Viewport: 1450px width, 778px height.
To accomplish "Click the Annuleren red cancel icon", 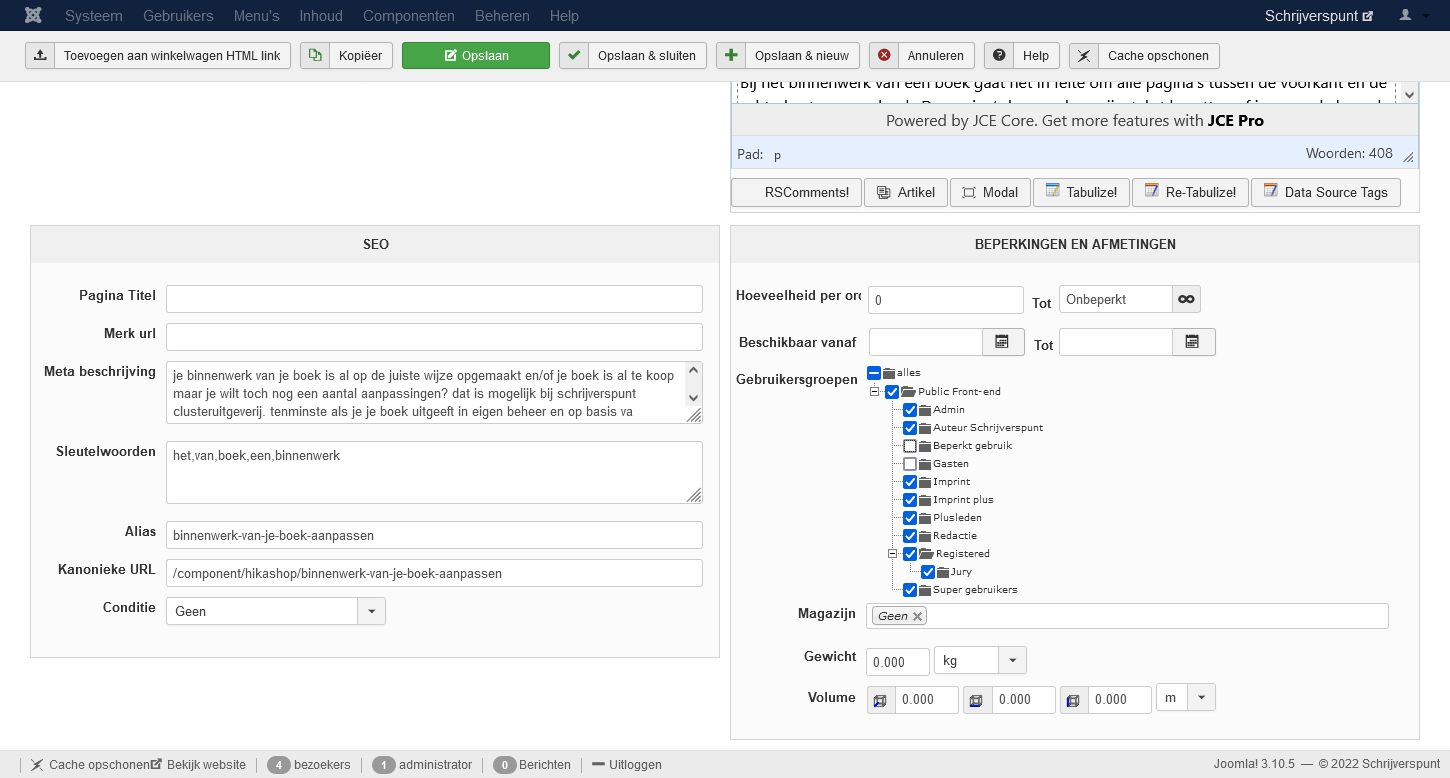I will click(x=884, y=56).
